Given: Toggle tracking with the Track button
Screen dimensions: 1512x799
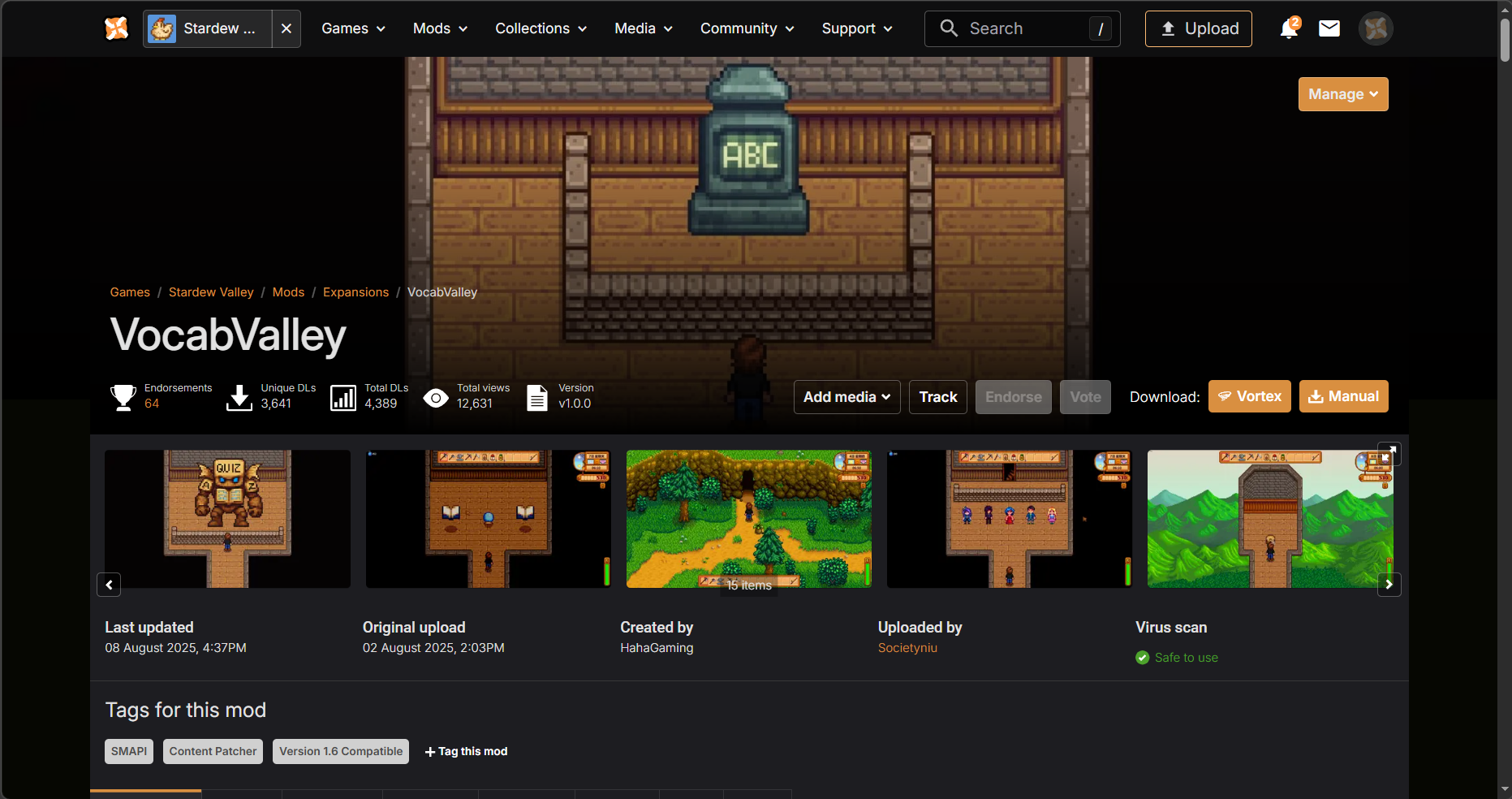Looking at the screenshot, I should [937, 397].
